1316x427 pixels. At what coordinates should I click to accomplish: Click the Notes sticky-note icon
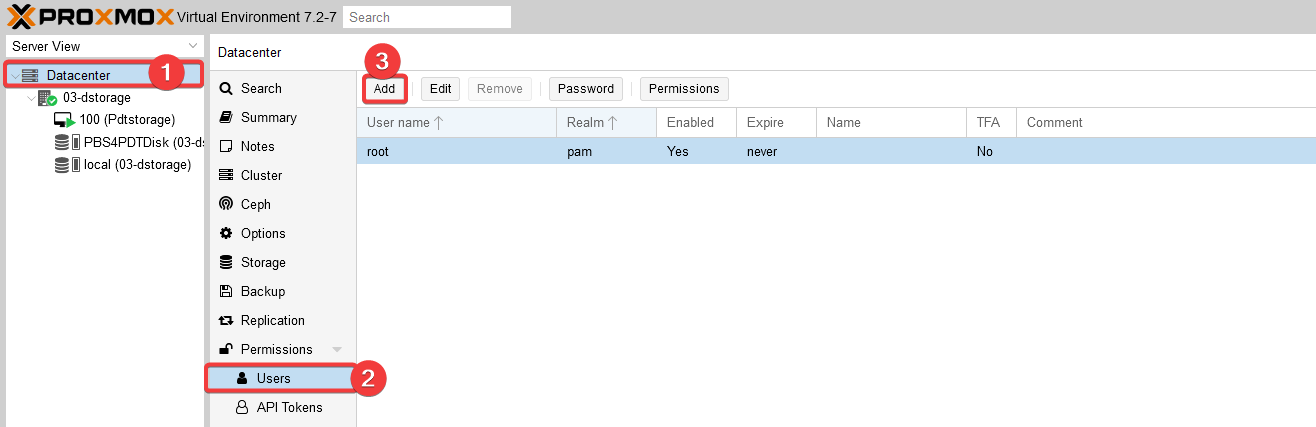coord(226,147)
